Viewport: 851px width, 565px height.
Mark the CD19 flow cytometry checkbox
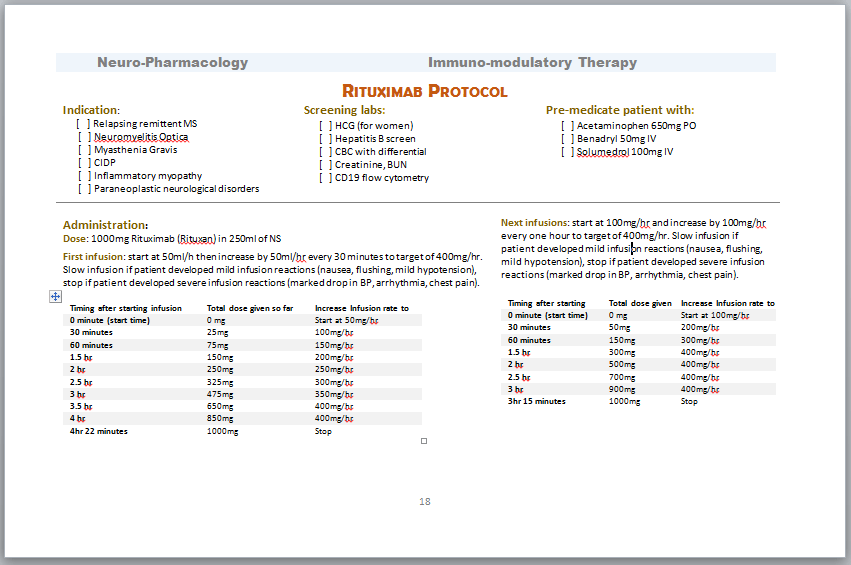(325, 178)
